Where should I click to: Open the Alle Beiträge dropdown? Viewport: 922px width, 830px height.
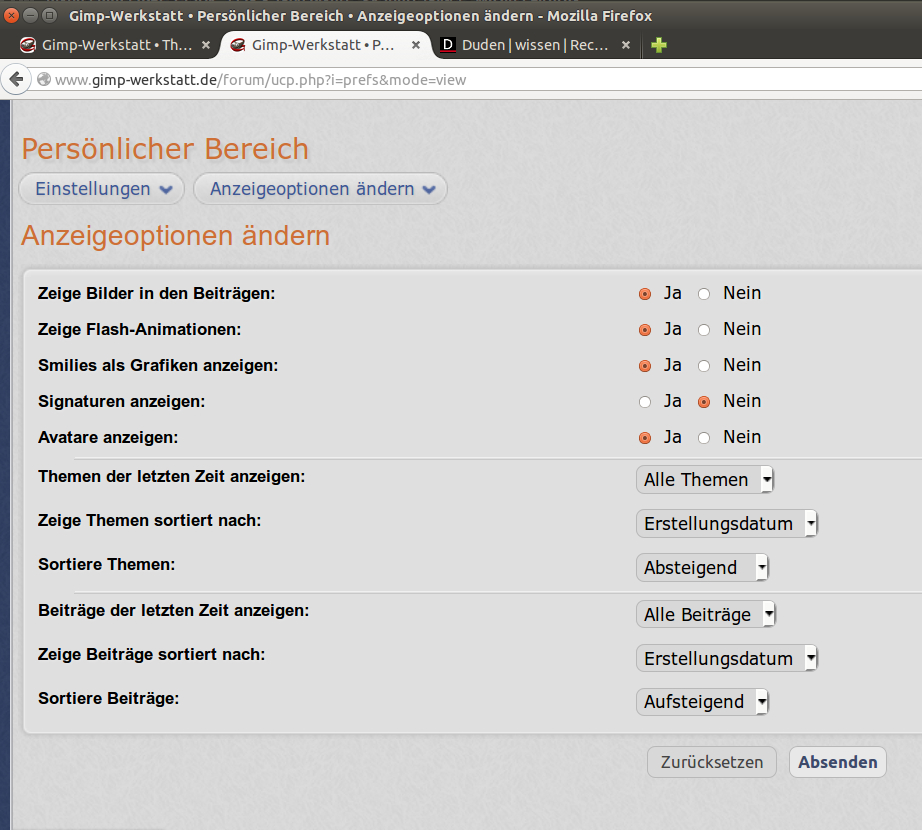[x=706, y=614]
